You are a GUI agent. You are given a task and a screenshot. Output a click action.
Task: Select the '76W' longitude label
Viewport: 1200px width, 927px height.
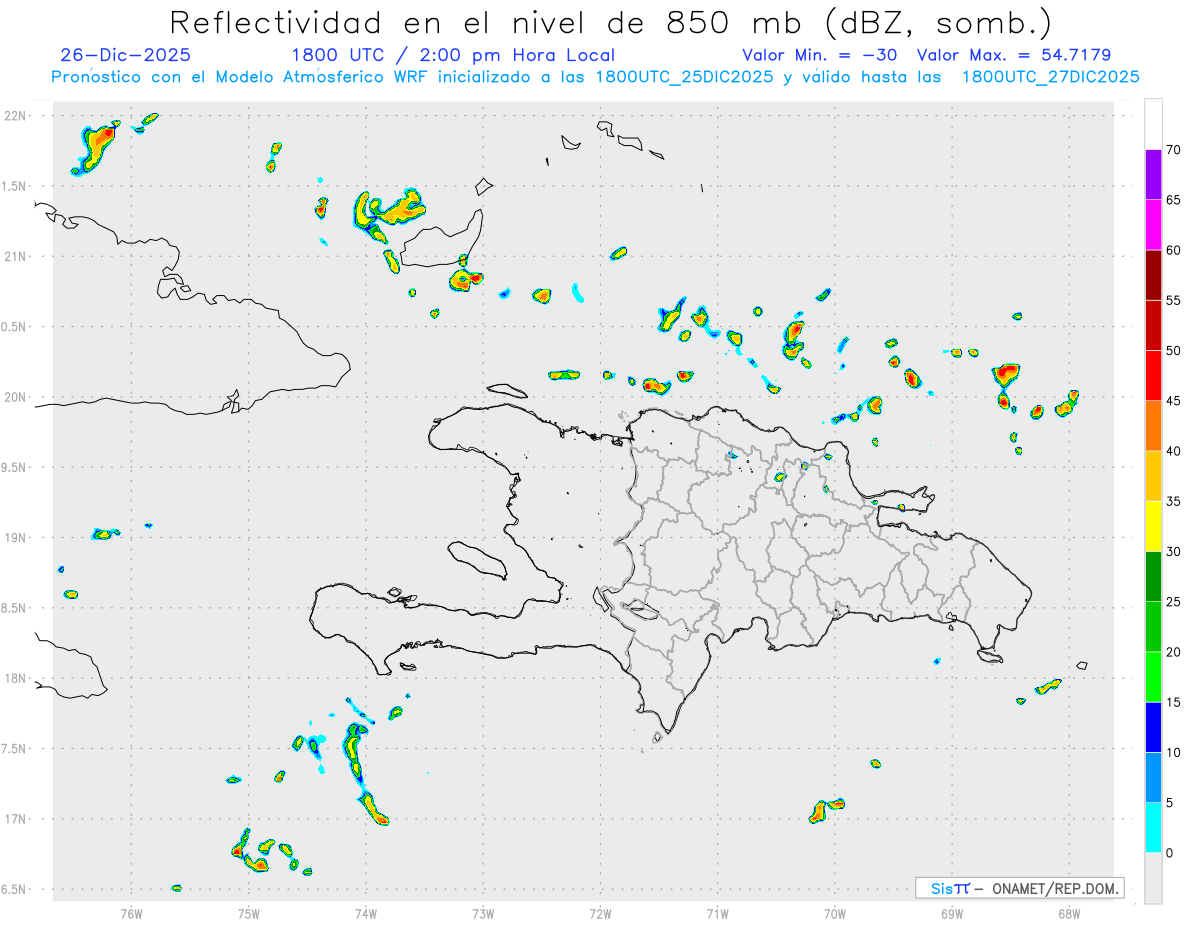[x=131, y=913]
